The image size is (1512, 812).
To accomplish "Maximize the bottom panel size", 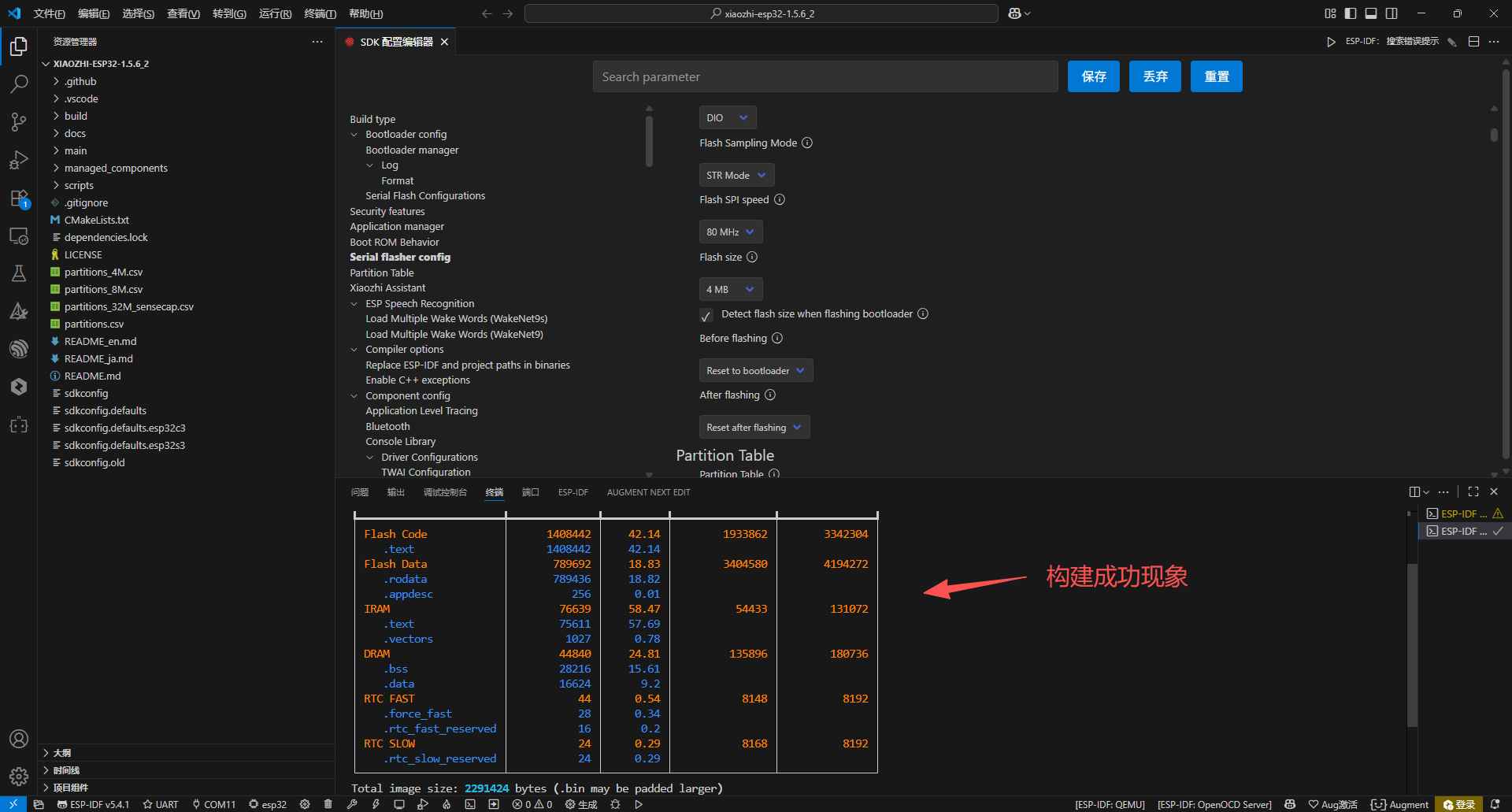I will 1473,491.
